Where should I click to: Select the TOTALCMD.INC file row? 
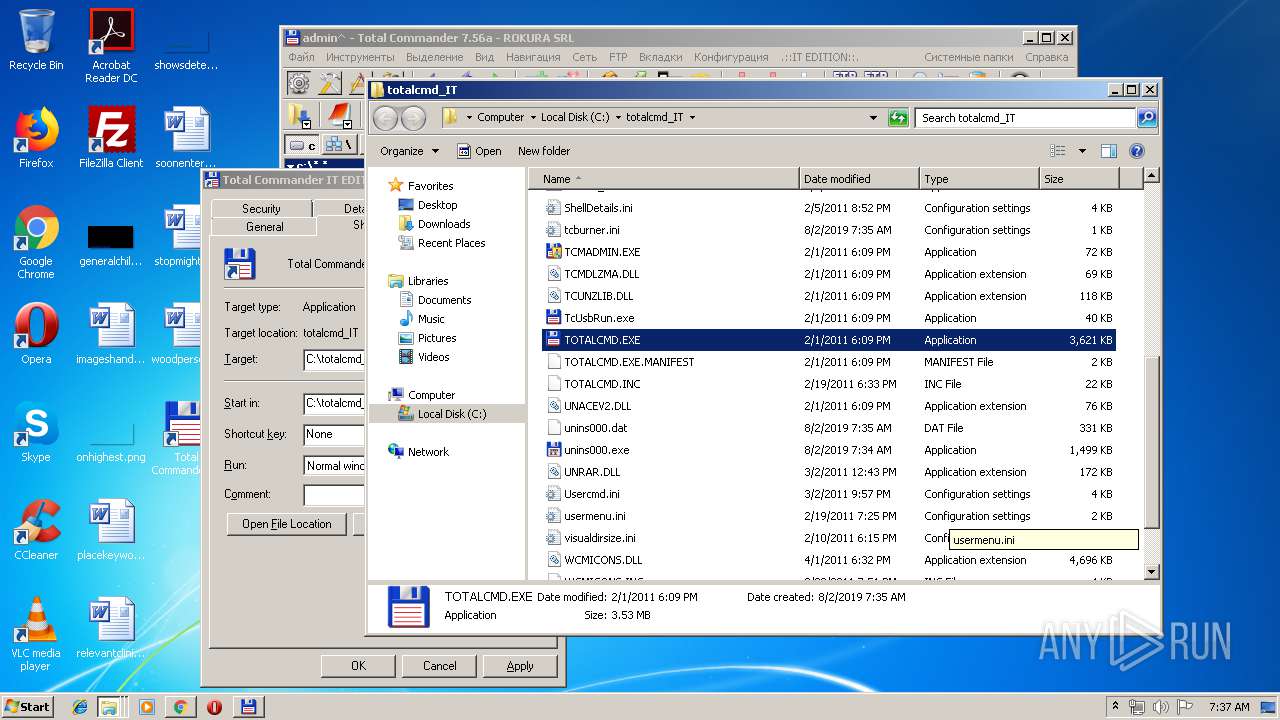pos(829,384)
